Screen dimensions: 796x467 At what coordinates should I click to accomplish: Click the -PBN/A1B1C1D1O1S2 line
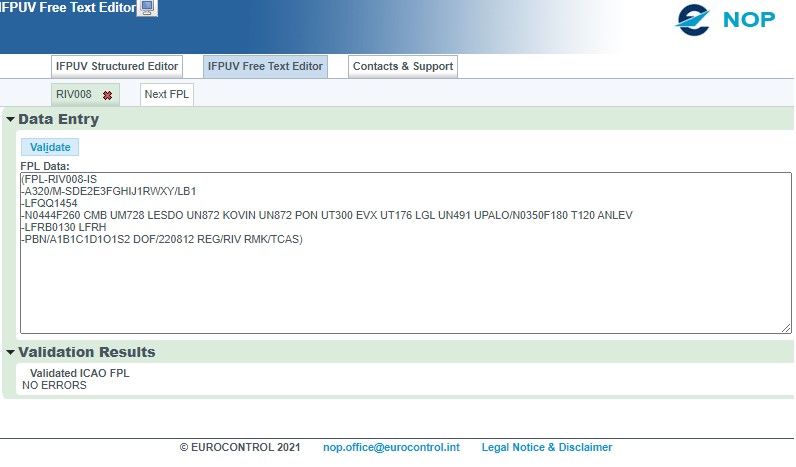[x=162, y=239]
